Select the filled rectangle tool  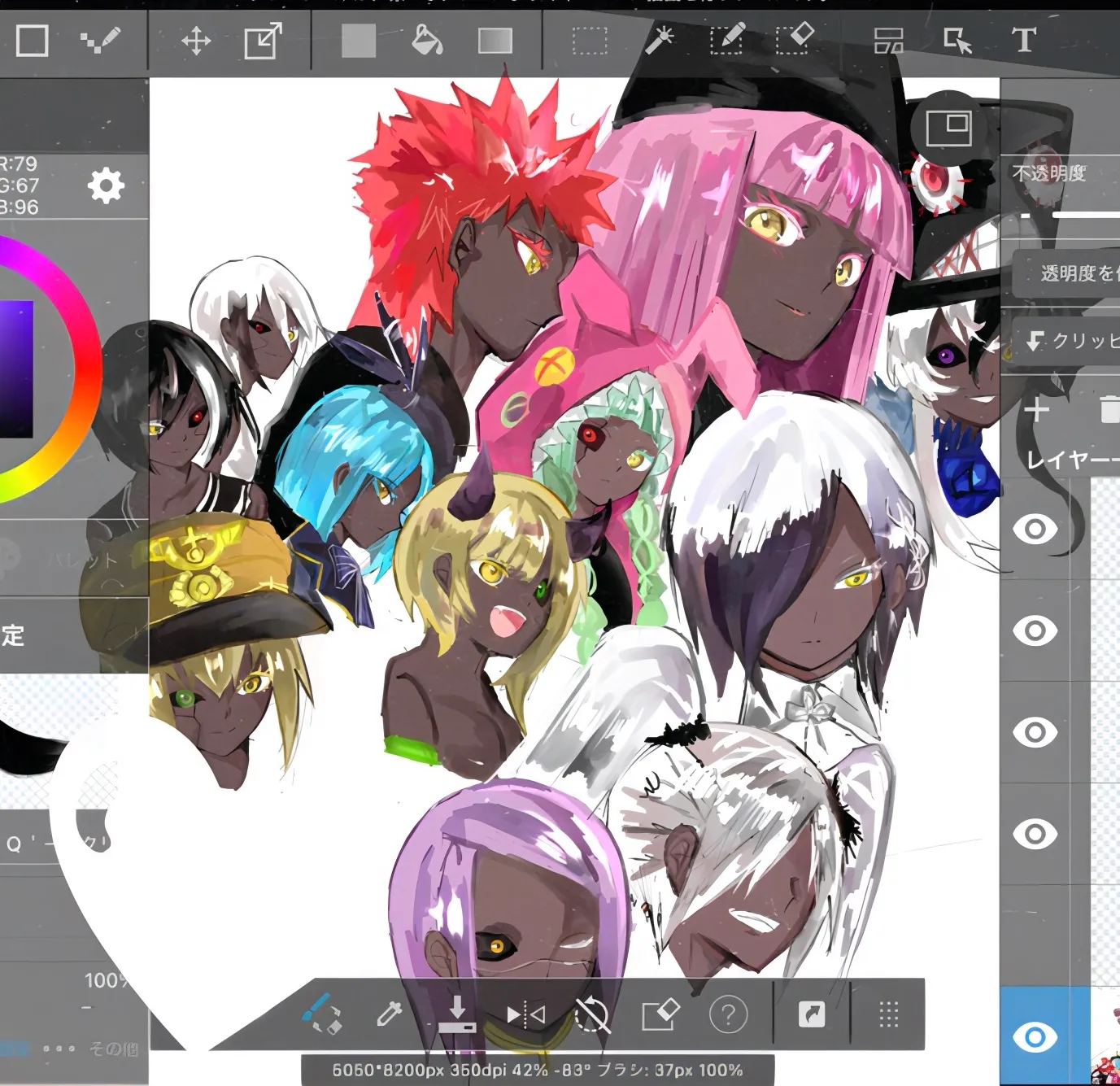pos(359,41)
